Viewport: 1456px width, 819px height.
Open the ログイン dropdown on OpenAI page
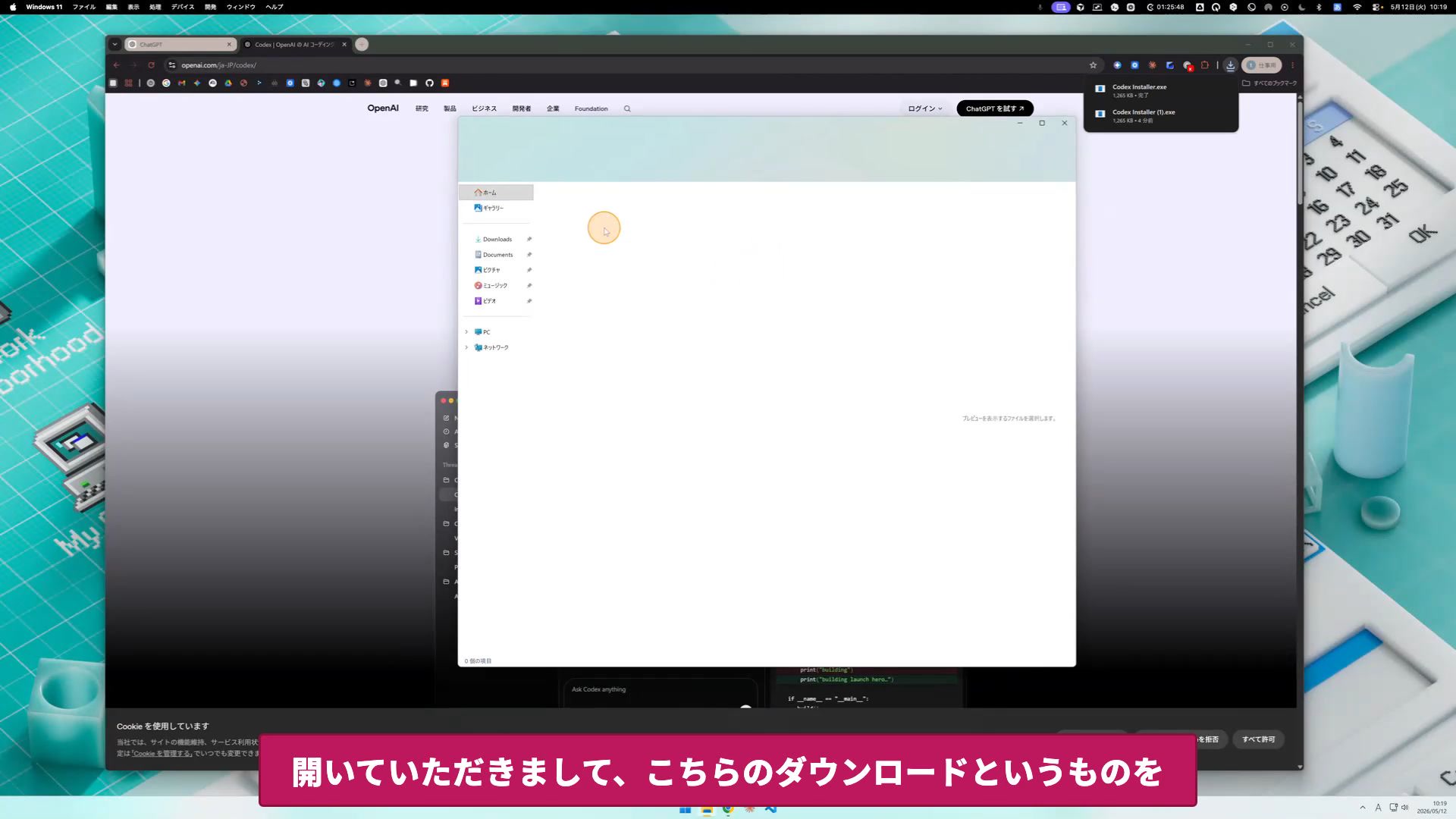click(x=925, y=108)
